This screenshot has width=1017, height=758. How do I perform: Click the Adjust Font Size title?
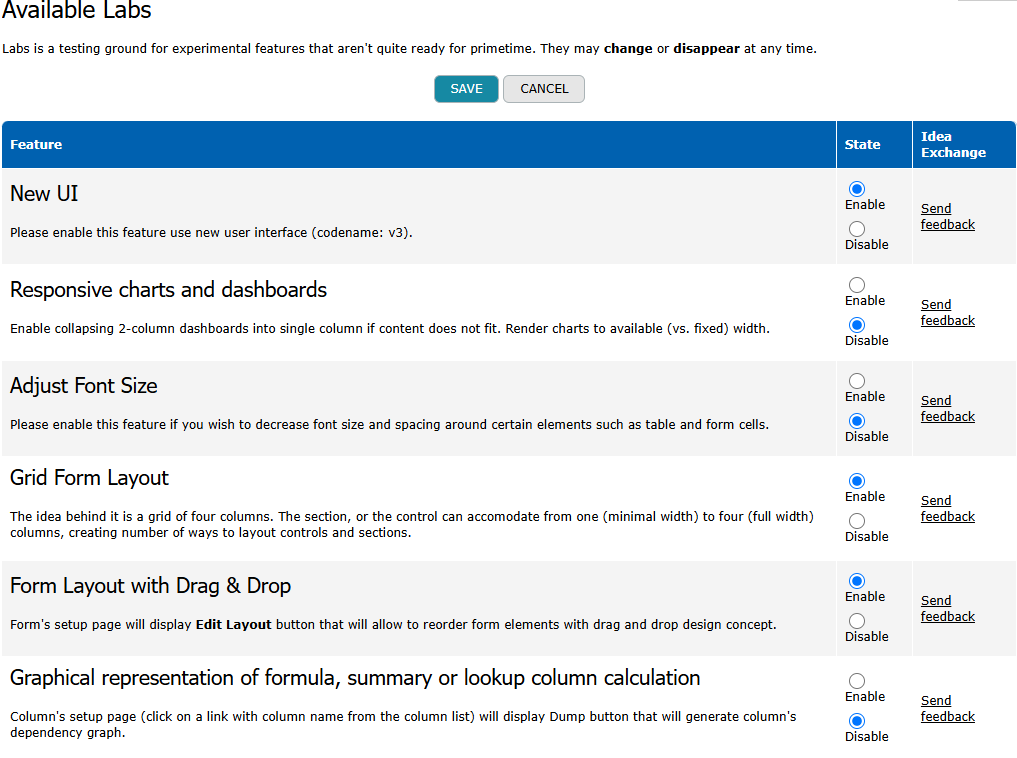coord(84,385)
